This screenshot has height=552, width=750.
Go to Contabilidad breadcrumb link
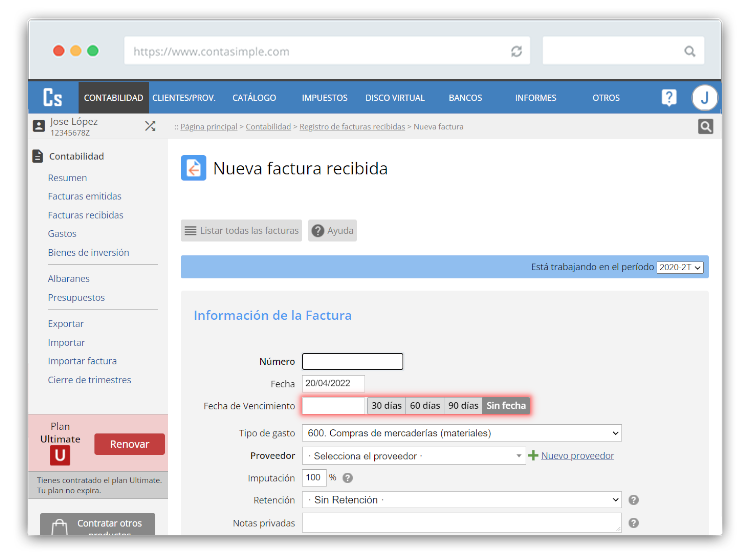tap(268, 127)
